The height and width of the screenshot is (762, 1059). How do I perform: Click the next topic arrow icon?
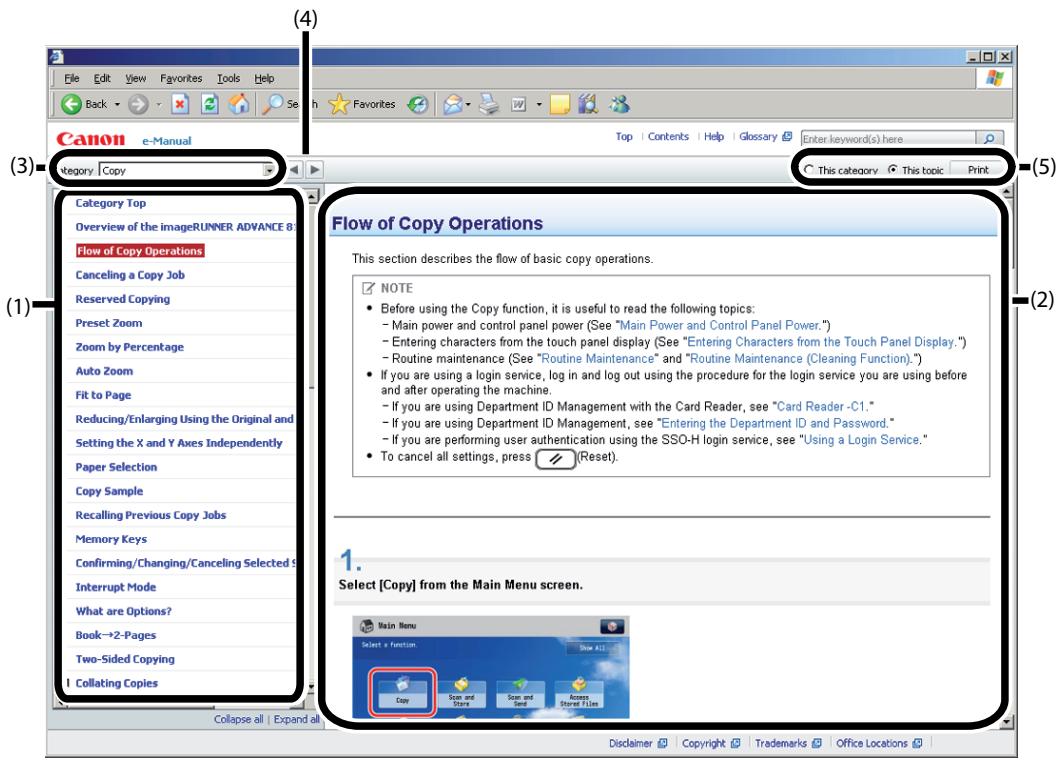click(x=312, y=170)
